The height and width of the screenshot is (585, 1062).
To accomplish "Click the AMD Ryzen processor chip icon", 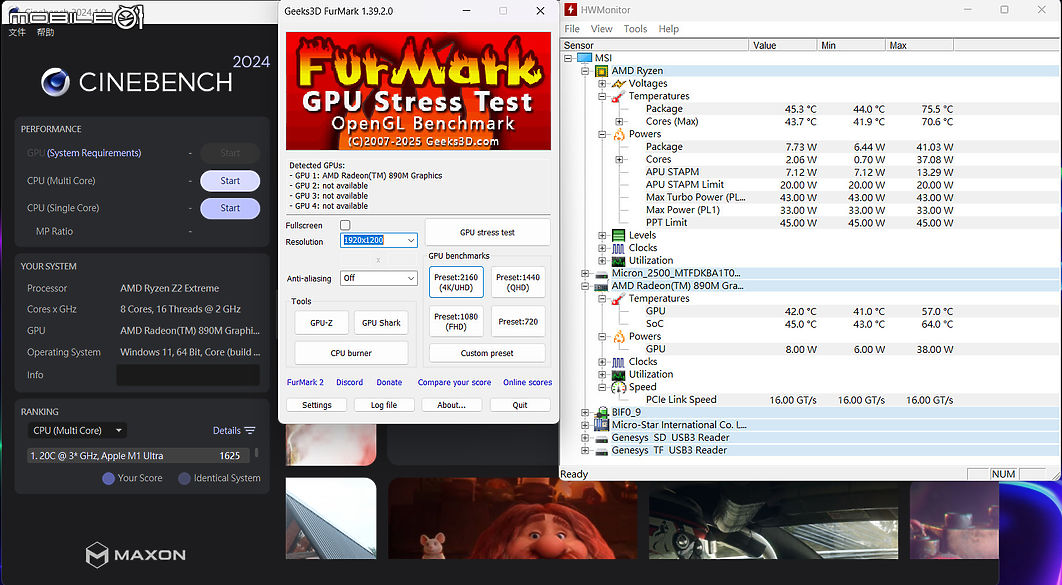I will [601, 71].
